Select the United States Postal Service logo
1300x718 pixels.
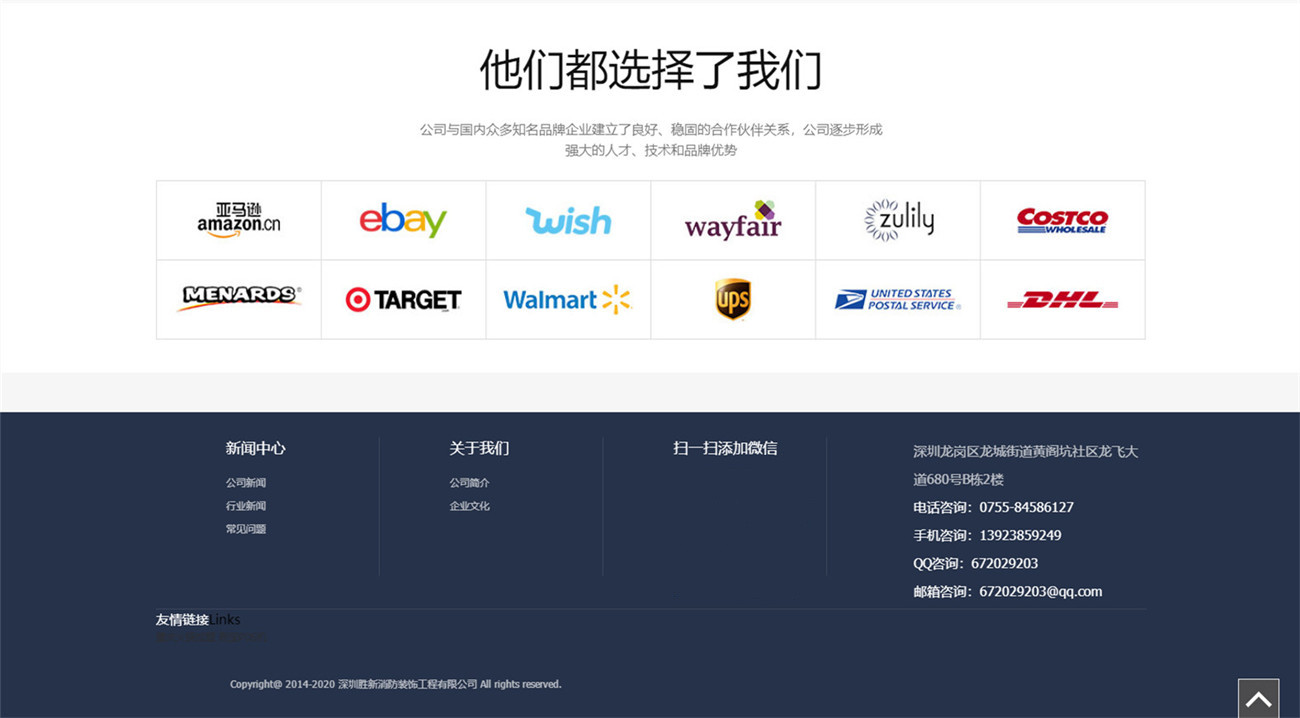(898, 299)
